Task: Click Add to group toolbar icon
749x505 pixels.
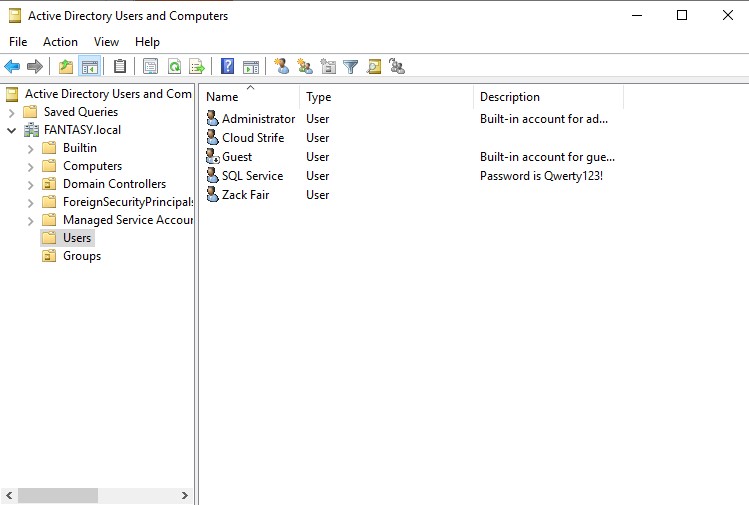Action: 397,66
